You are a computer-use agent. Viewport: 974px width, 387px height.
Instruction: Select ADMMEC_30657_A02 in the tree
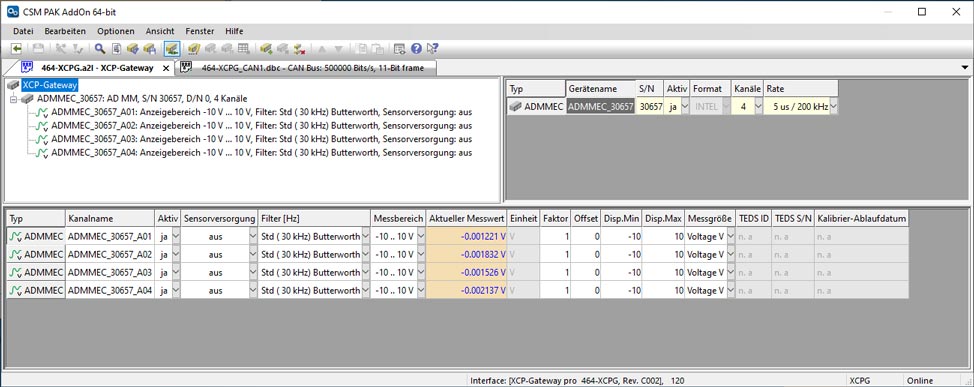click(x=262, y=125)
